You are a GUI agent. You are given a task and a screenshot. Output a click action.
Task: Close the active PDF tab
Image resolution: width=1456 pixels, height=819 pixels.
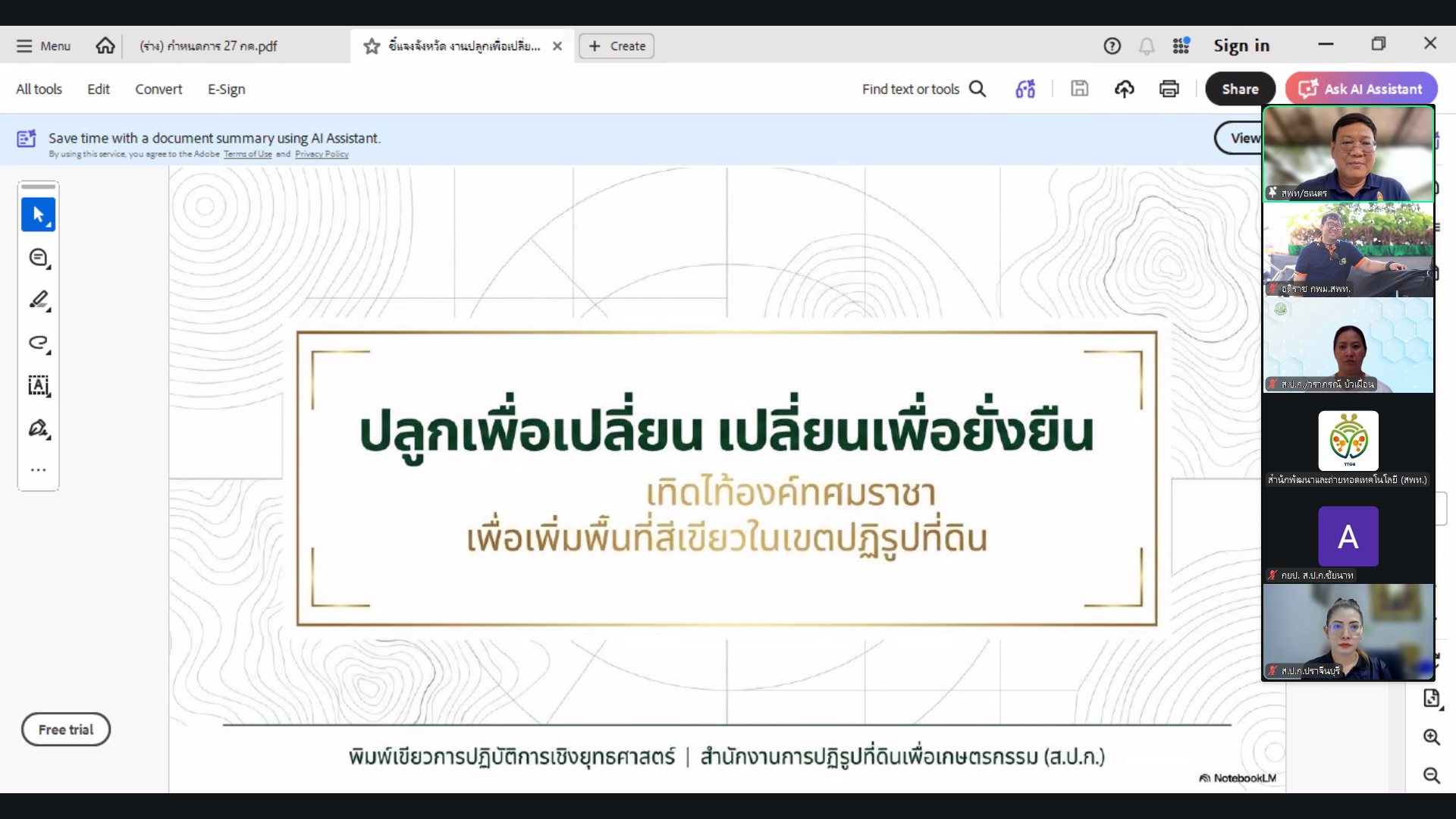[557, 46]
